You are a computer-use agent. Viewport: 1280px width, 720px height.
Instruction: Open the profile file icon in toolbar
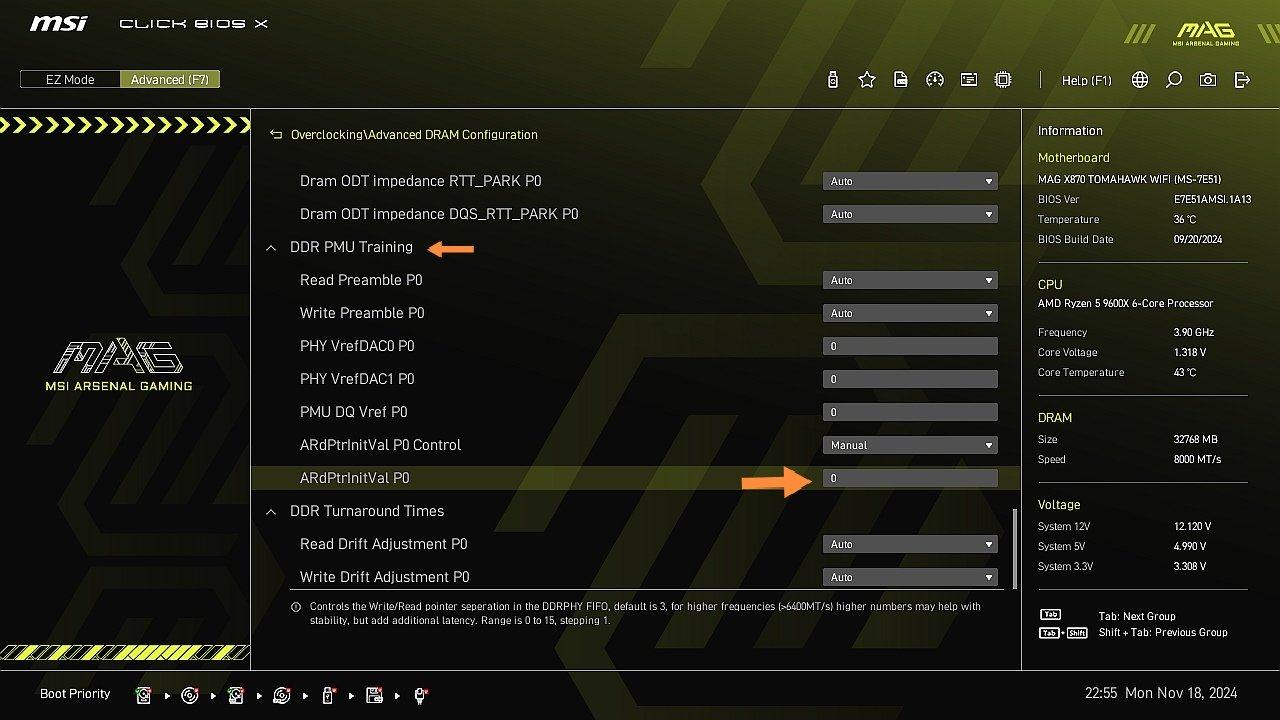(901, 80)
